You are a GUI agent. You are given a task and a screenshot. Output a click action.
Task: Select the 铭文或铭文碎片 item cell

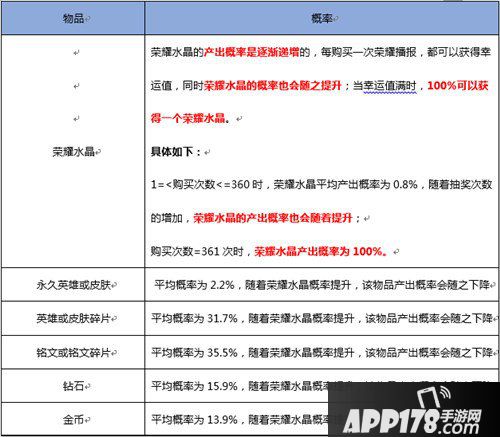point(73,352)
